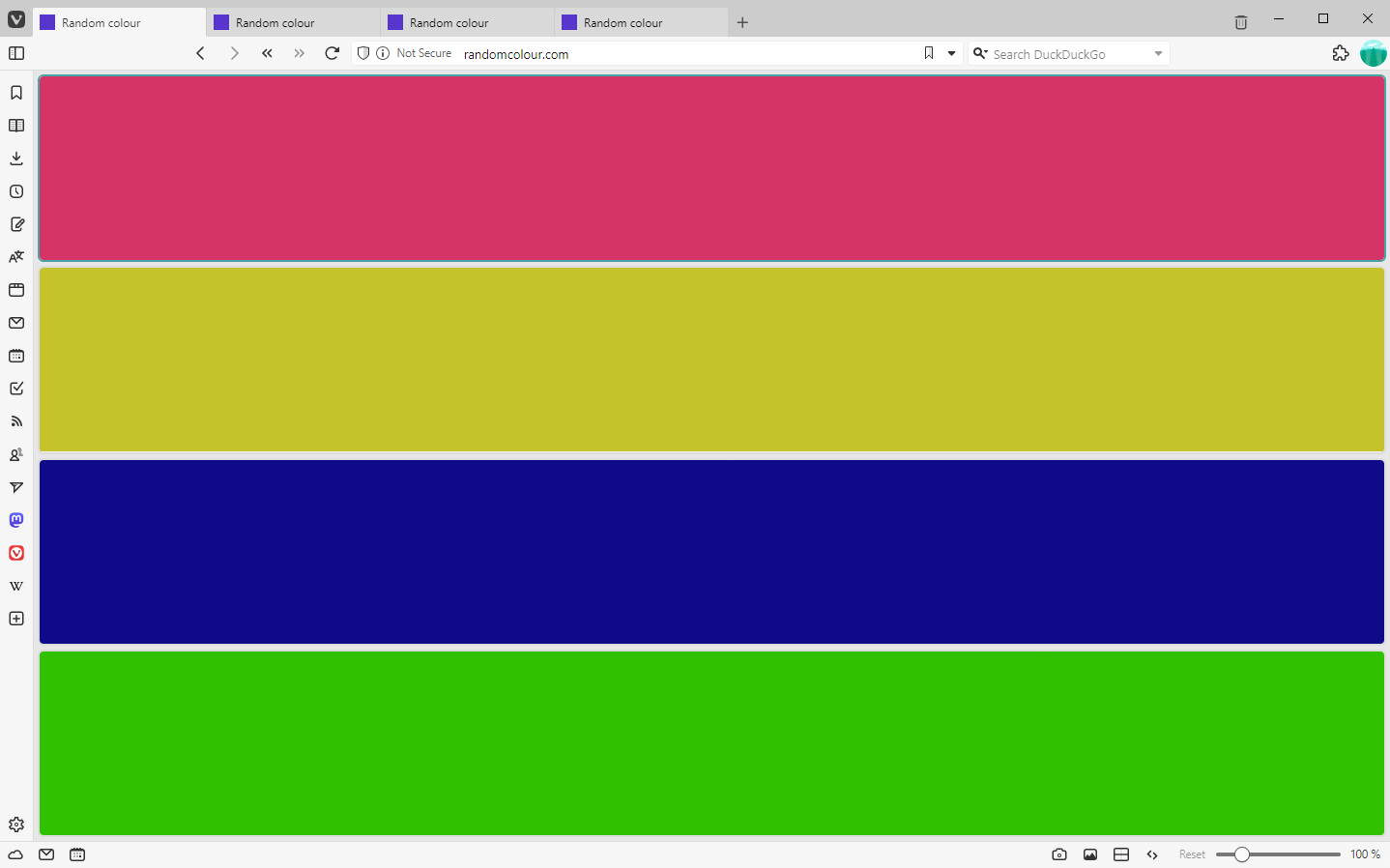Minimize the Vivaldi window
This screenshot has height=868, width=1390.
coord(1279,18)
